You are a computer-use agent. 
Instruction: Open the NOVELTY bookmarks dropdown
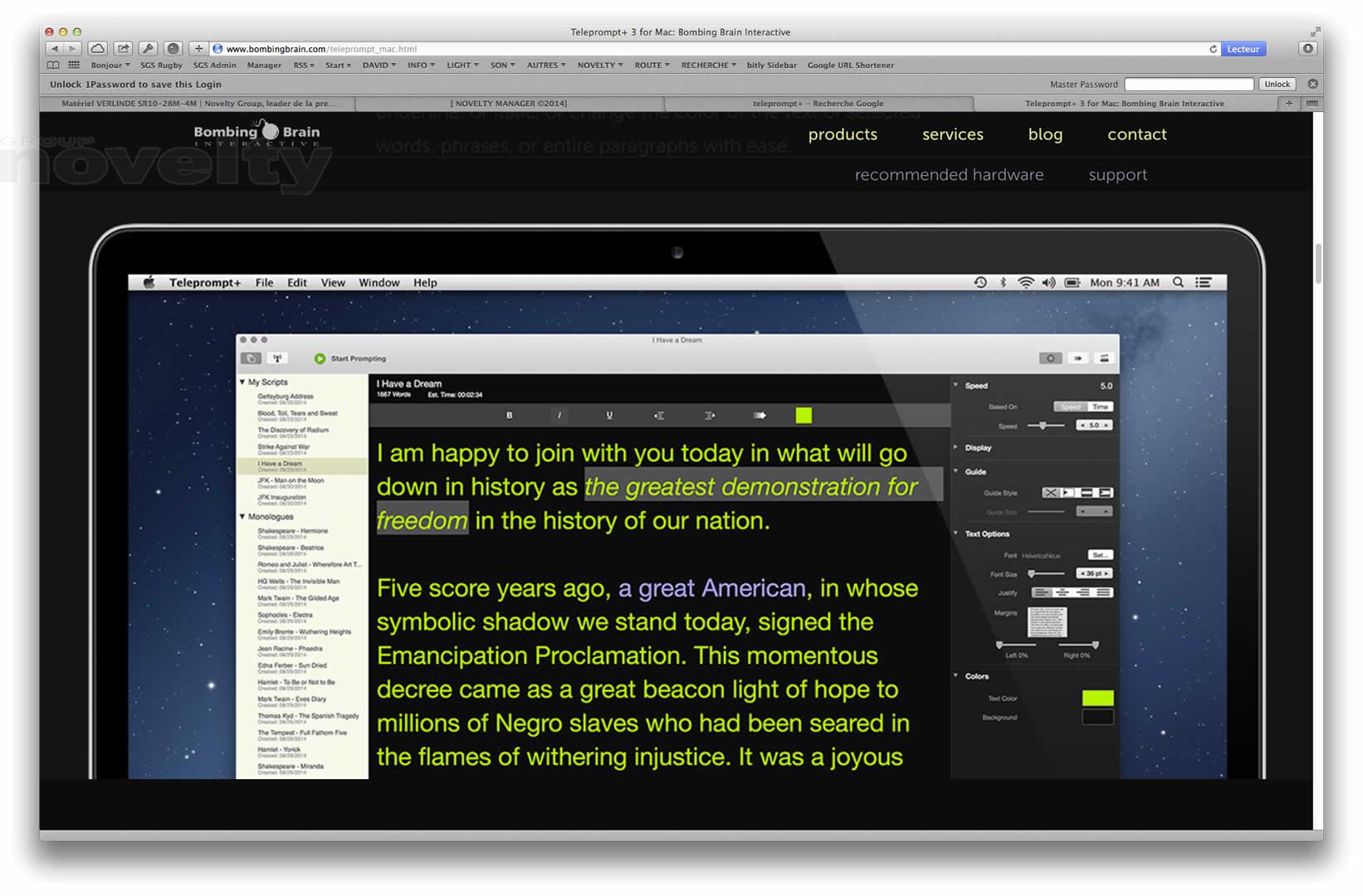(x=599, y=65)
